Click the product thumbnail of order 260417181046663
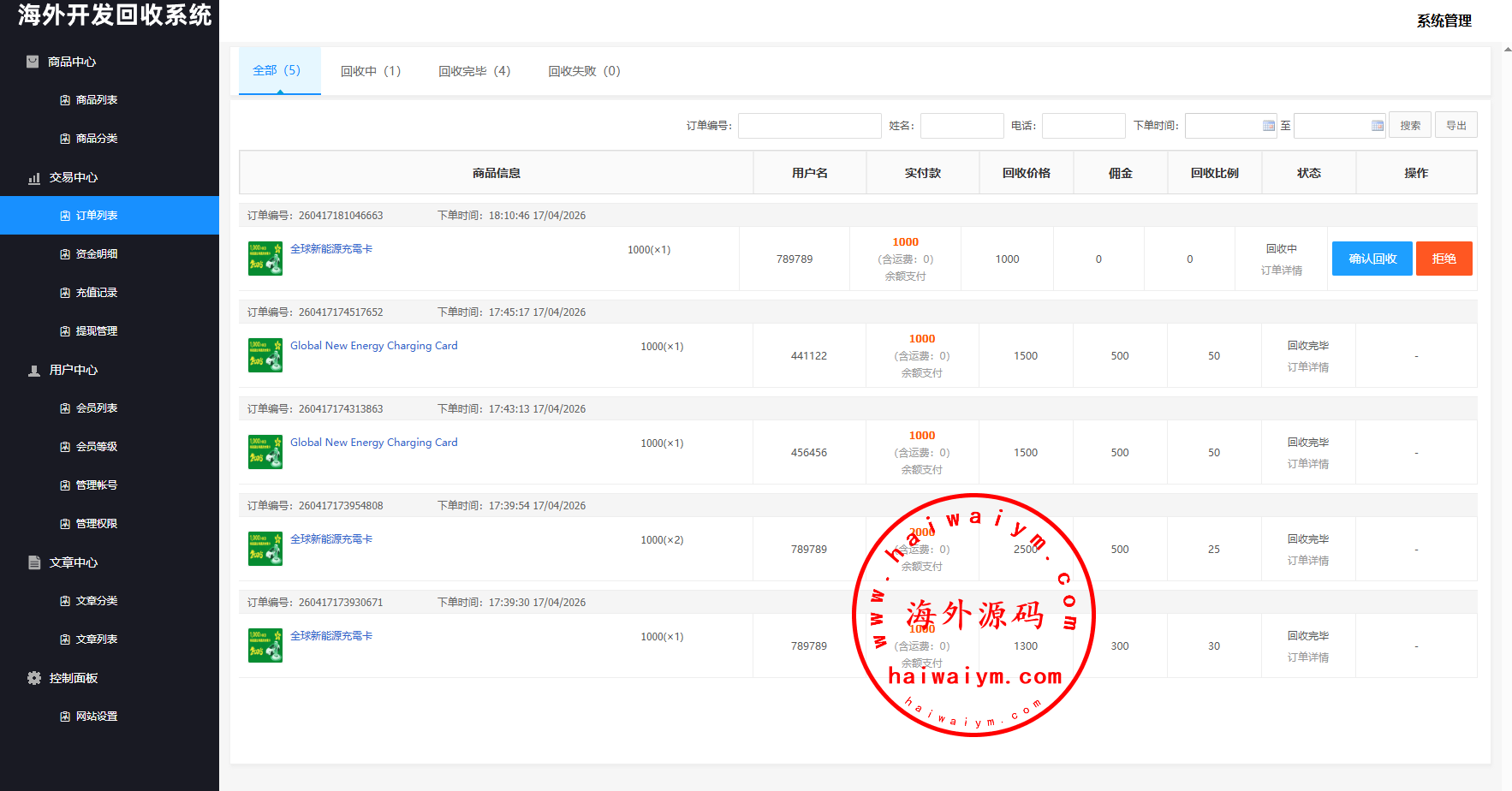Screen dimensions: 1512x791 (x=265, y=259)
